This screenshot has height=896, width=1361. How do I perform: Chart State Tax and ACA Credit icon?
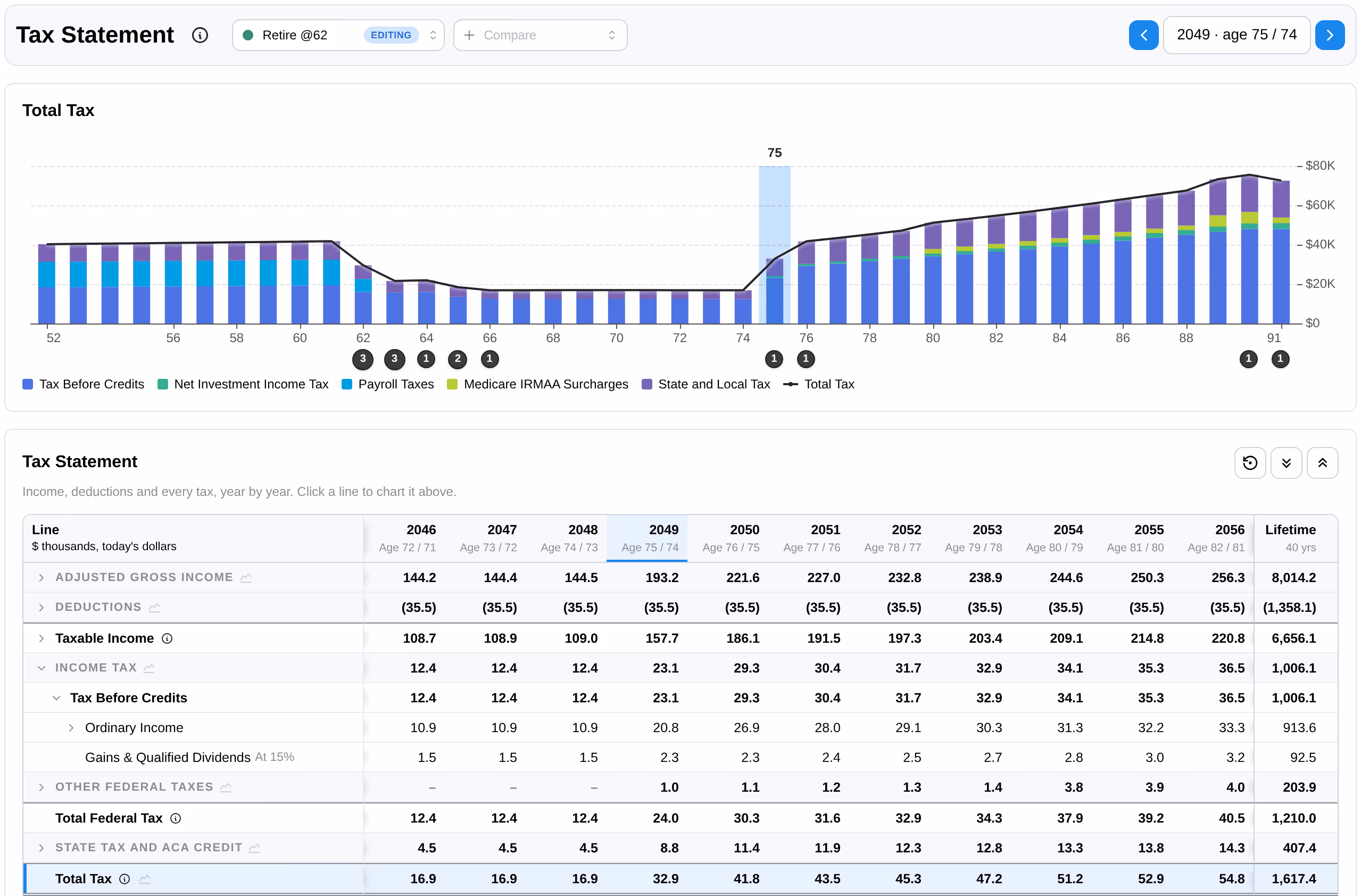click(254, 848)
